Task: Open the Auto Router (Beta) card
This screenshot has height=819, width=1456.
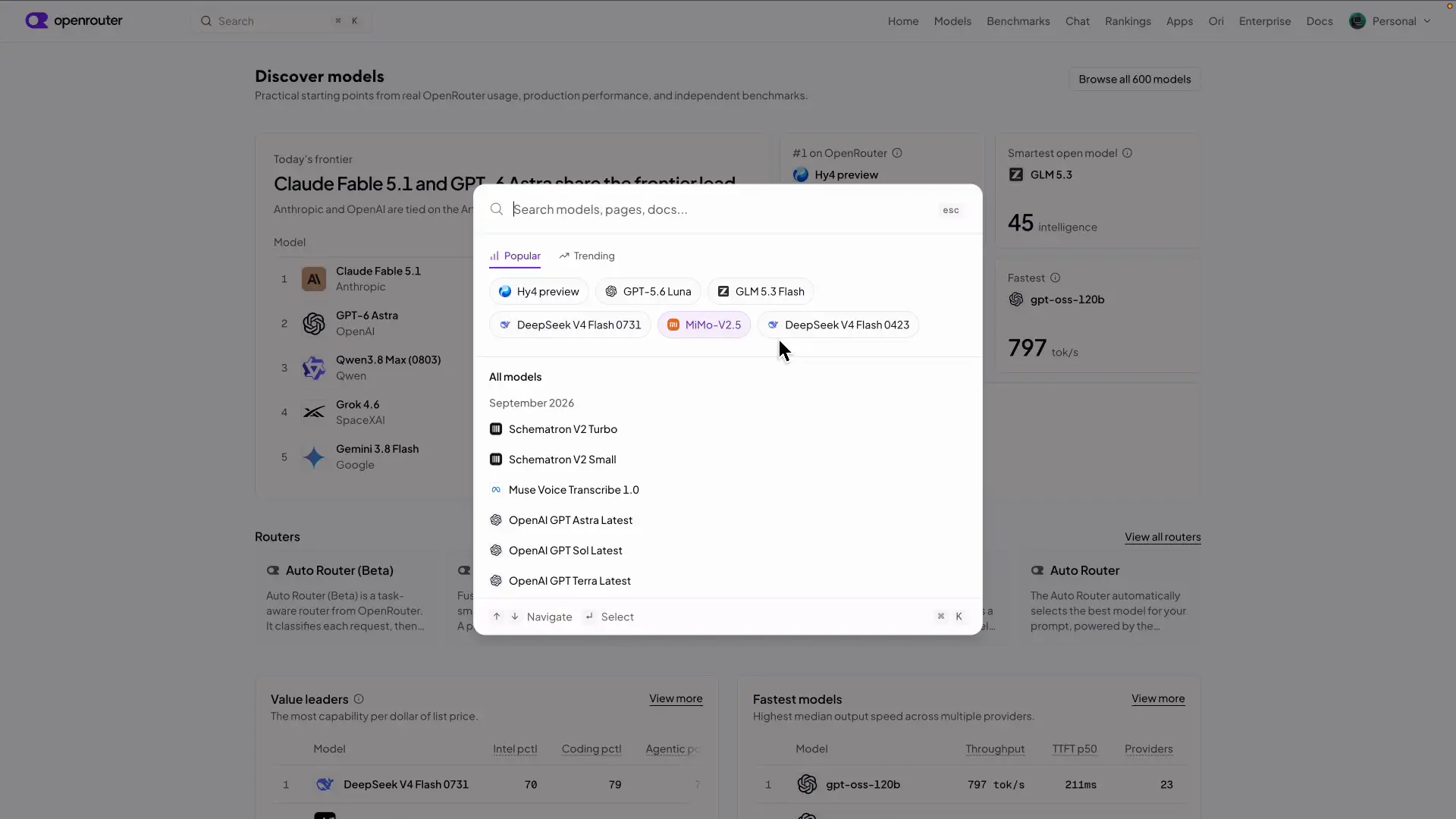Action: [x=347, y=599]
